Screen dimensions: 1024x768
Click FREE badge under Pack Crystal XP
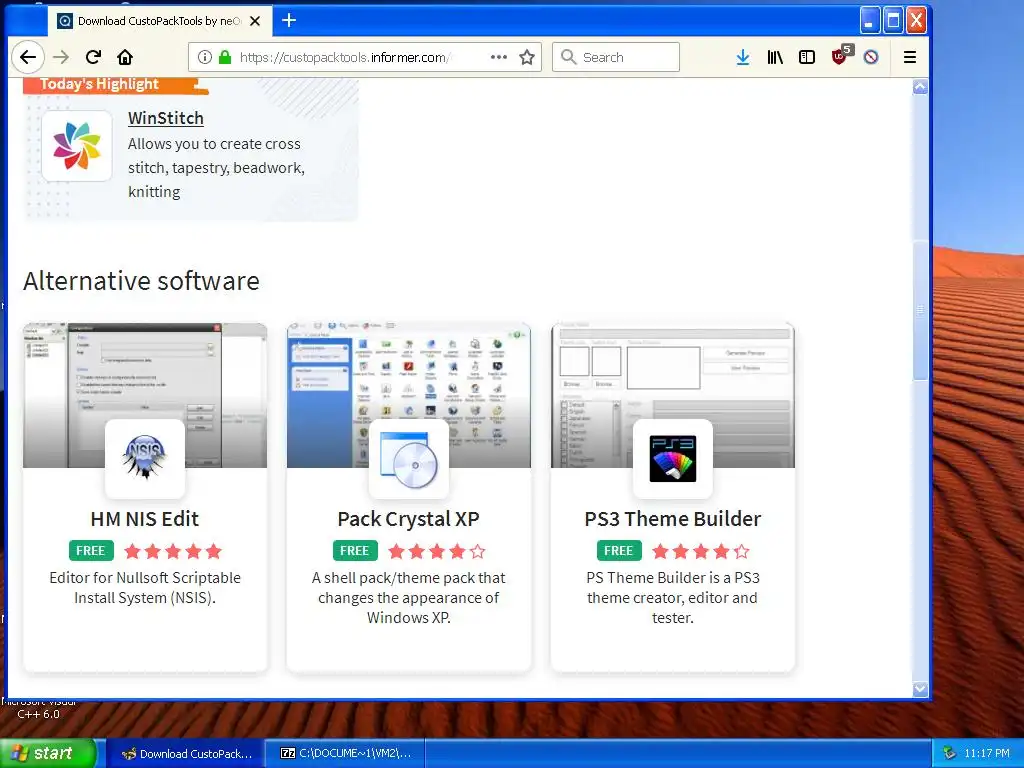(x=355, y=551)
